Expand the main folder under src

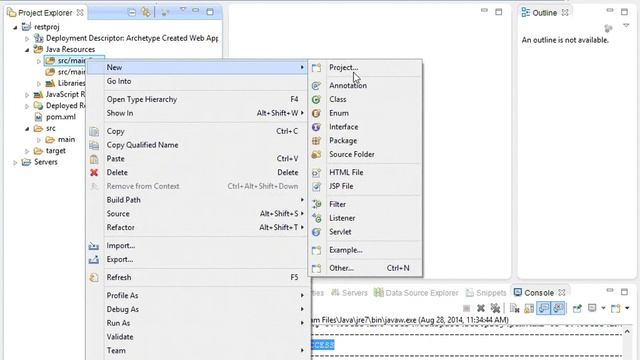tap(39, 140)
